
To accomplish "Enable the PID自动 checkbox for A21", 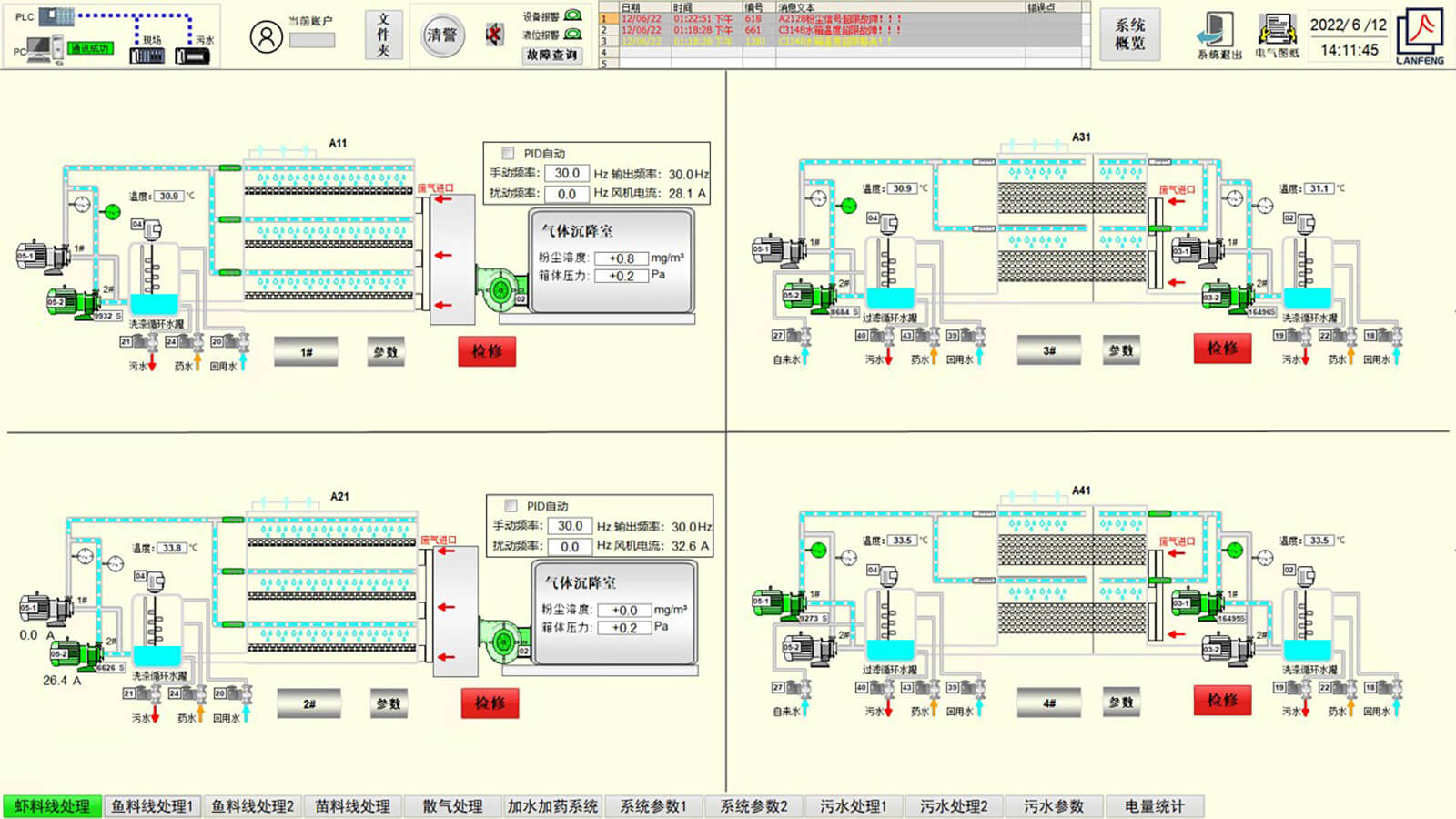I will click(x=511, y=506).
